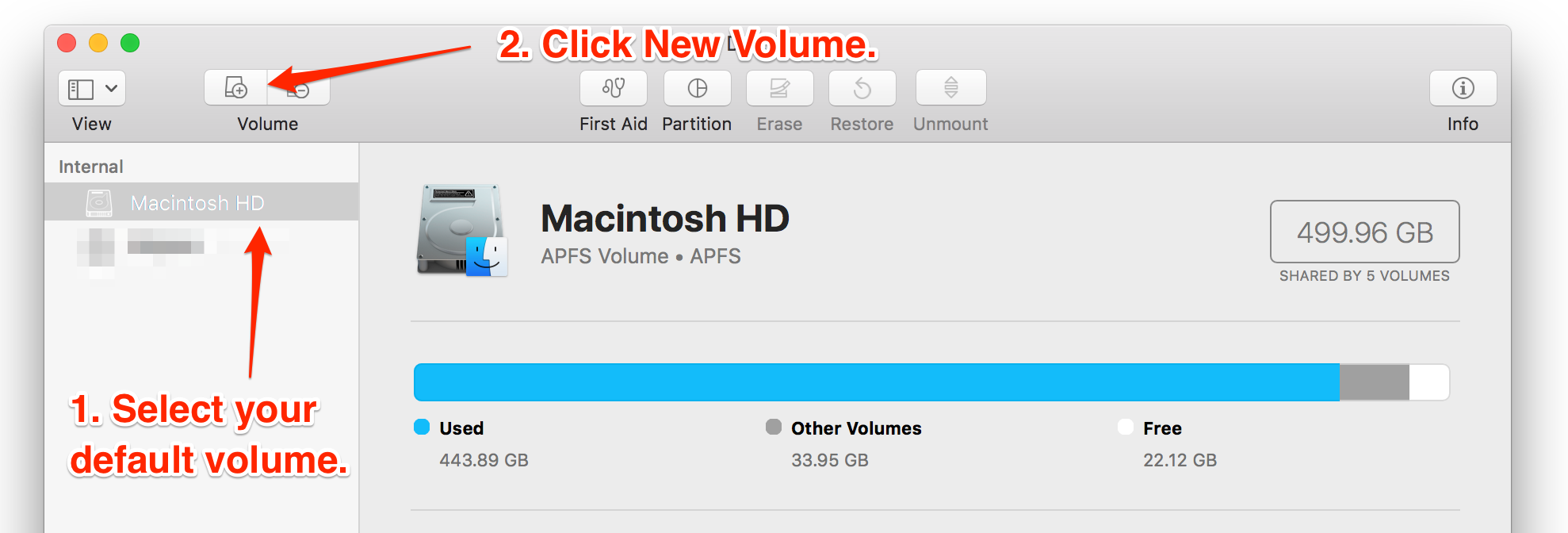Click the gray Other Volumes bar segment
The height and width of the screenshot is (533, 1568).
tap(1375, 382)
